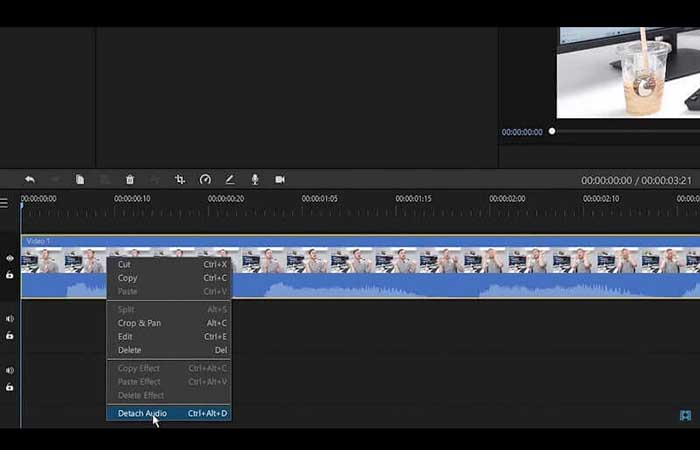Mute the second audio track speaker
Screen dimensions: 700x450
coord(10,370)
